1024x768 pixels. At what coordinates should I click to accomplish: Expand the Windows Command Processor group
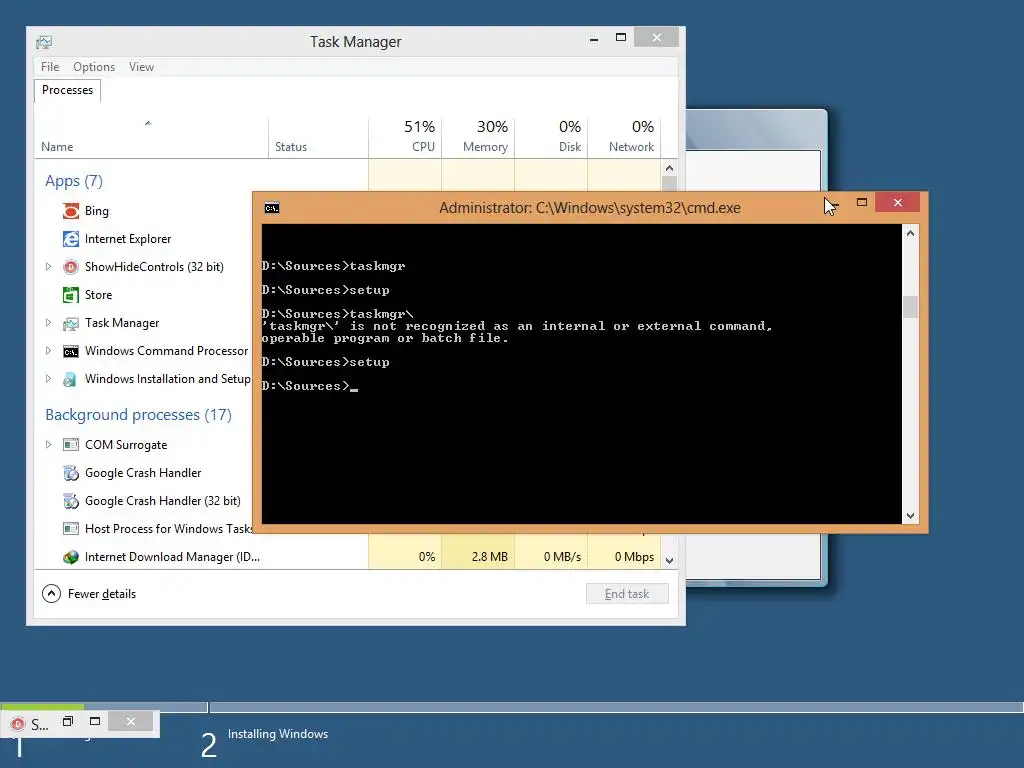click(x=48, y=351)
